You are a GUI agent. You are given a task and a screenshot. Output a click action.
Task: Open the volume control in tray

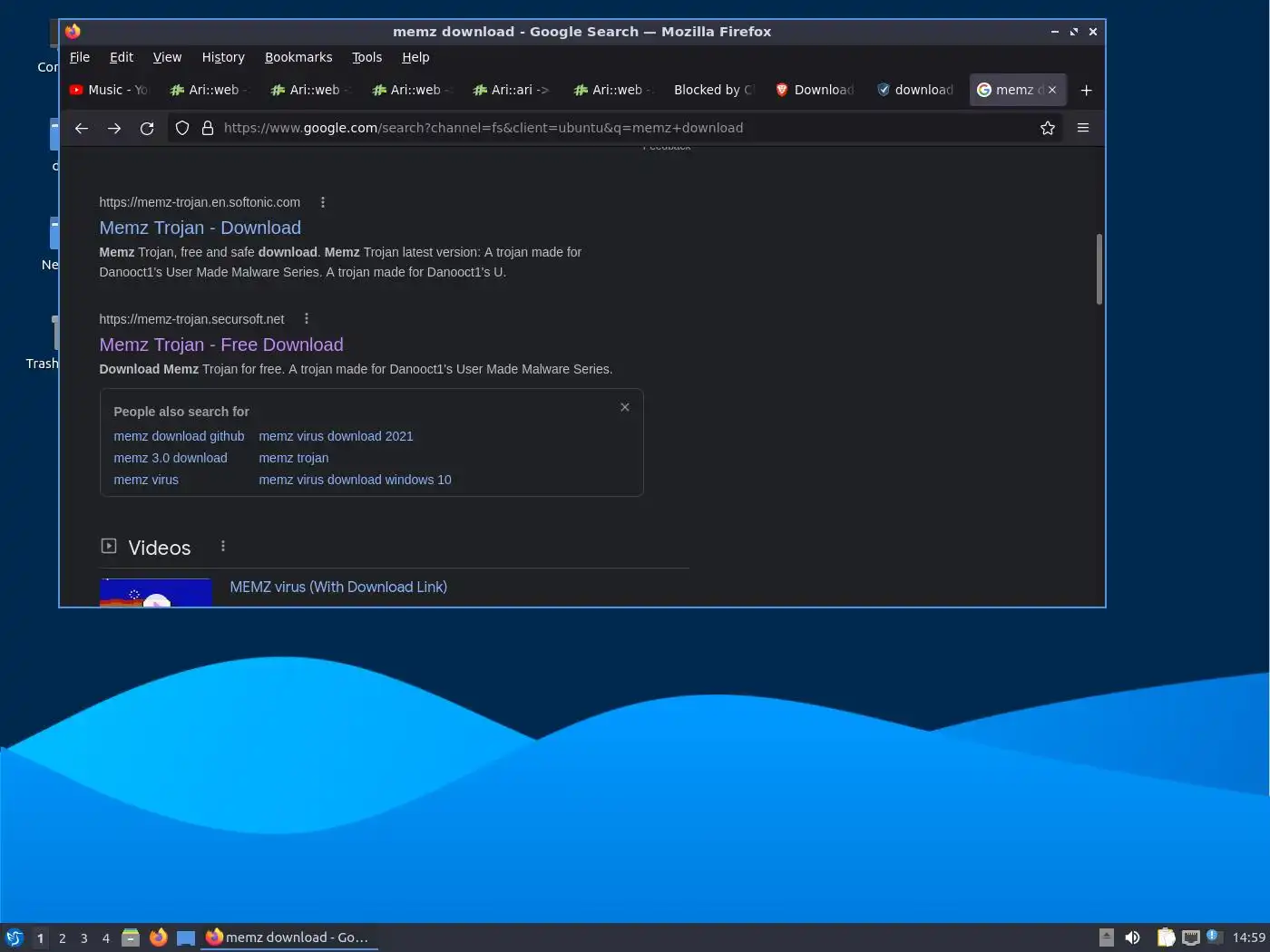[1132, 937]
